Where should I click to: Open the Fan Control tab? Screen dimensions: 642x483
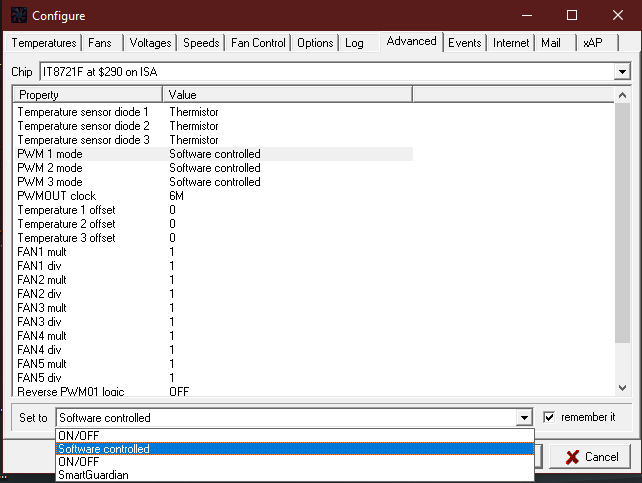258,43
